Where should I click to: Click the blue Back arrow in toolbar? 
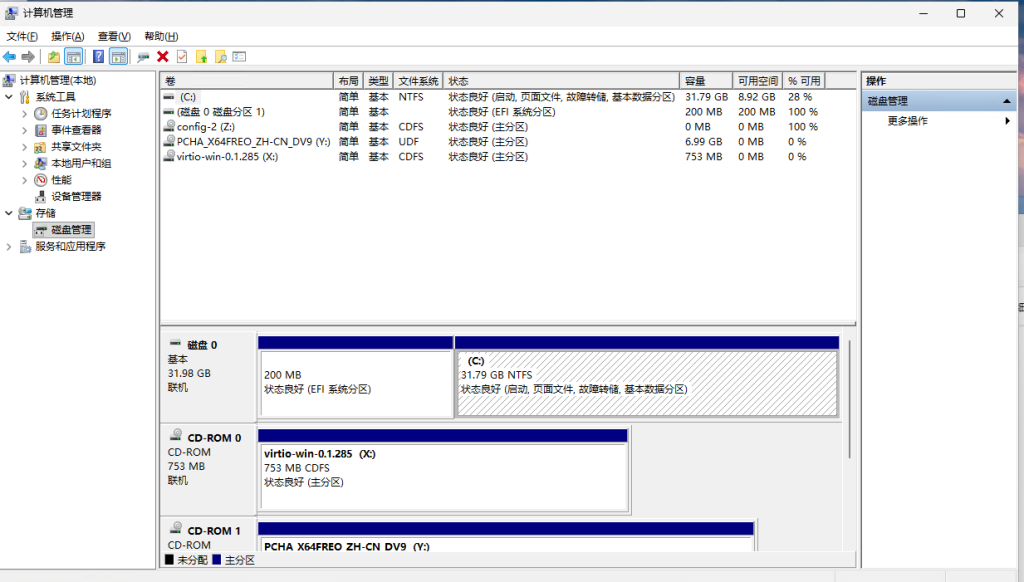pos(9,57)
